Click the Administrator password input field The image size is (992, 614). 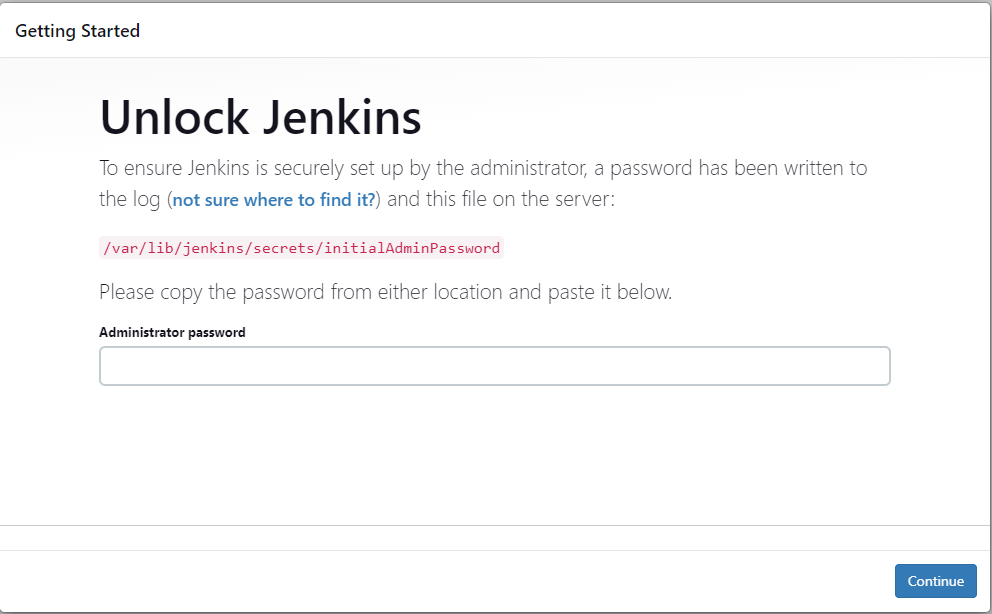click(495, 365)
